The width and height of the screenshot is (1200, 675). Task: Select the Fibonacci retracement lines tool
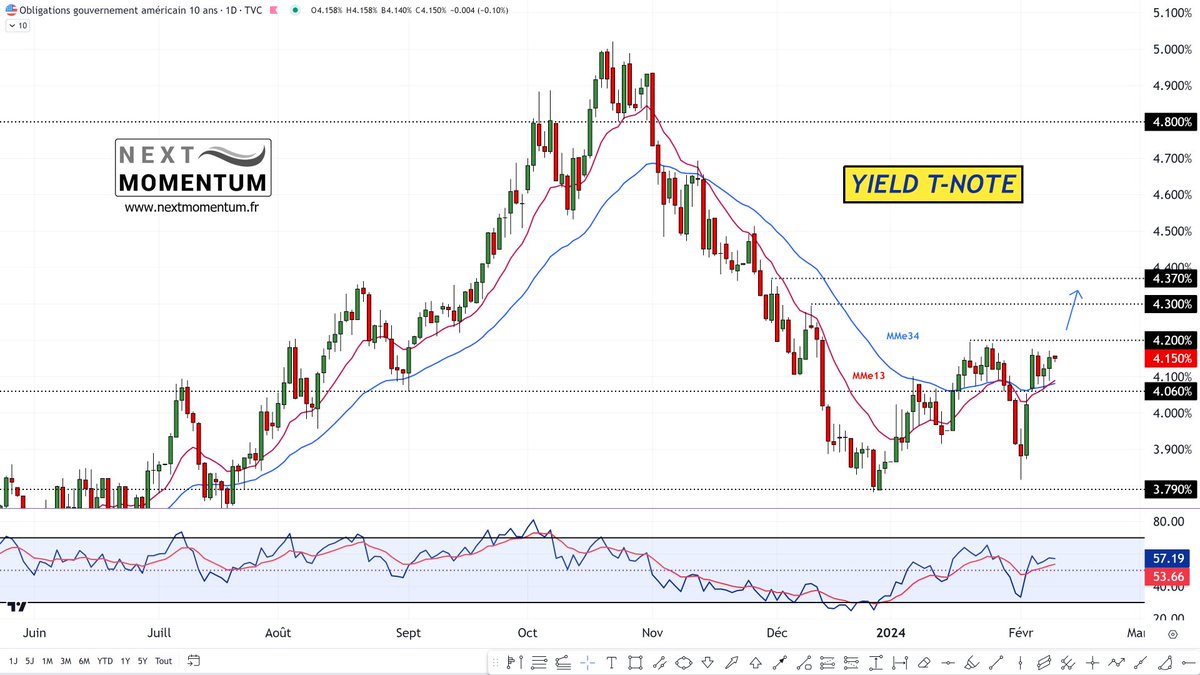[x=538, y=662]
